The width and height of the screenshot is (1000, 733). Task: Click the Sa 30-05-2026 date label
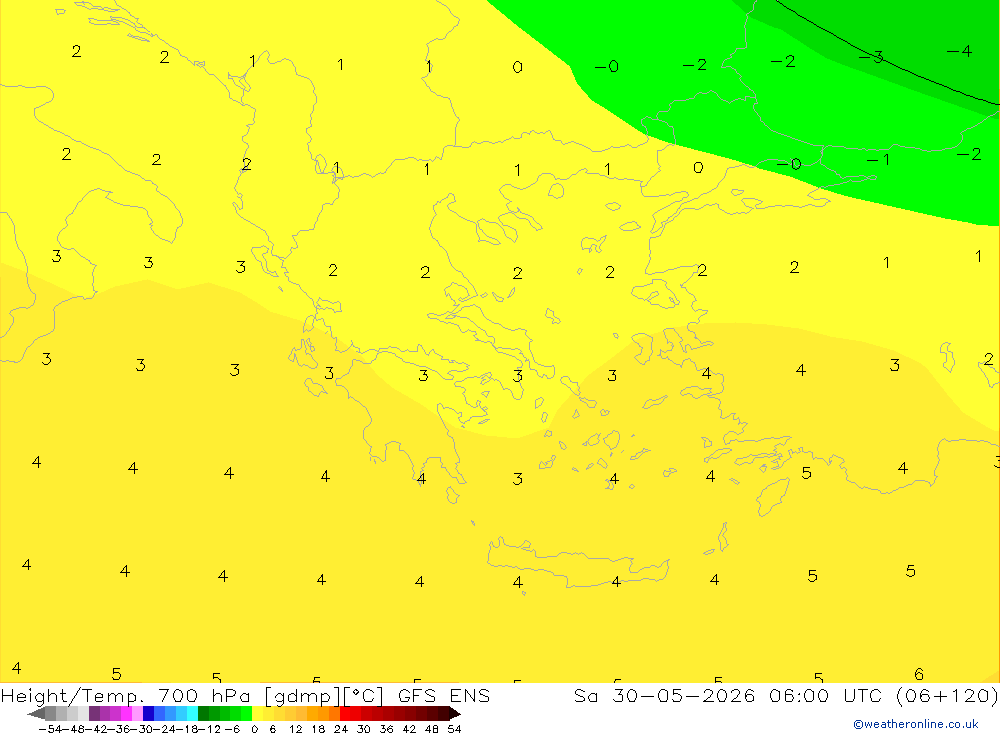pos(665,695)
